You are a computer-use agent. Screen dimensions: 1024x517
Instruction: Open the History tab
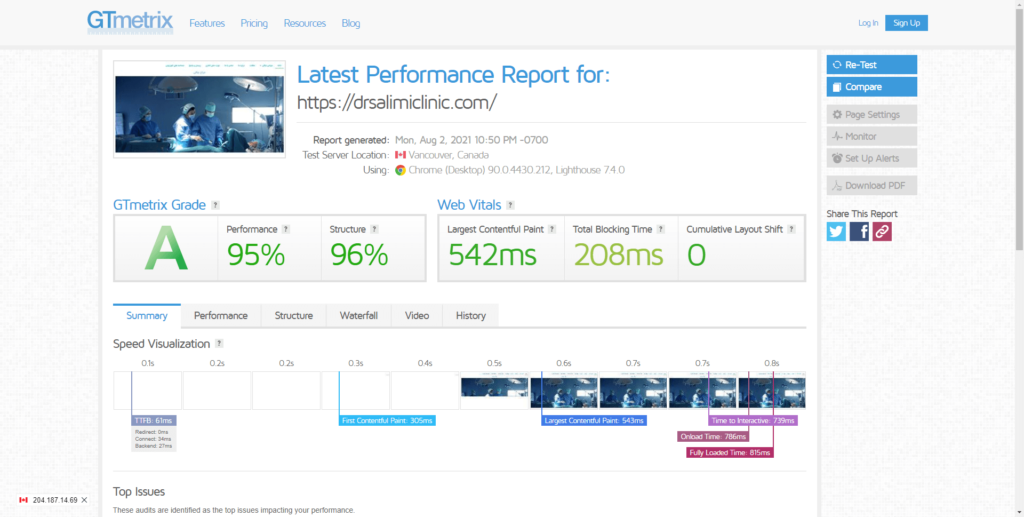(x=470, y=316)
